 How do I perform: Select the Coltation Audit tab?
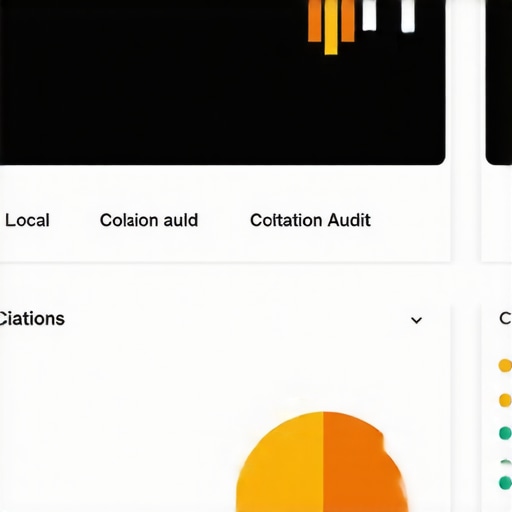click(310, 220)
